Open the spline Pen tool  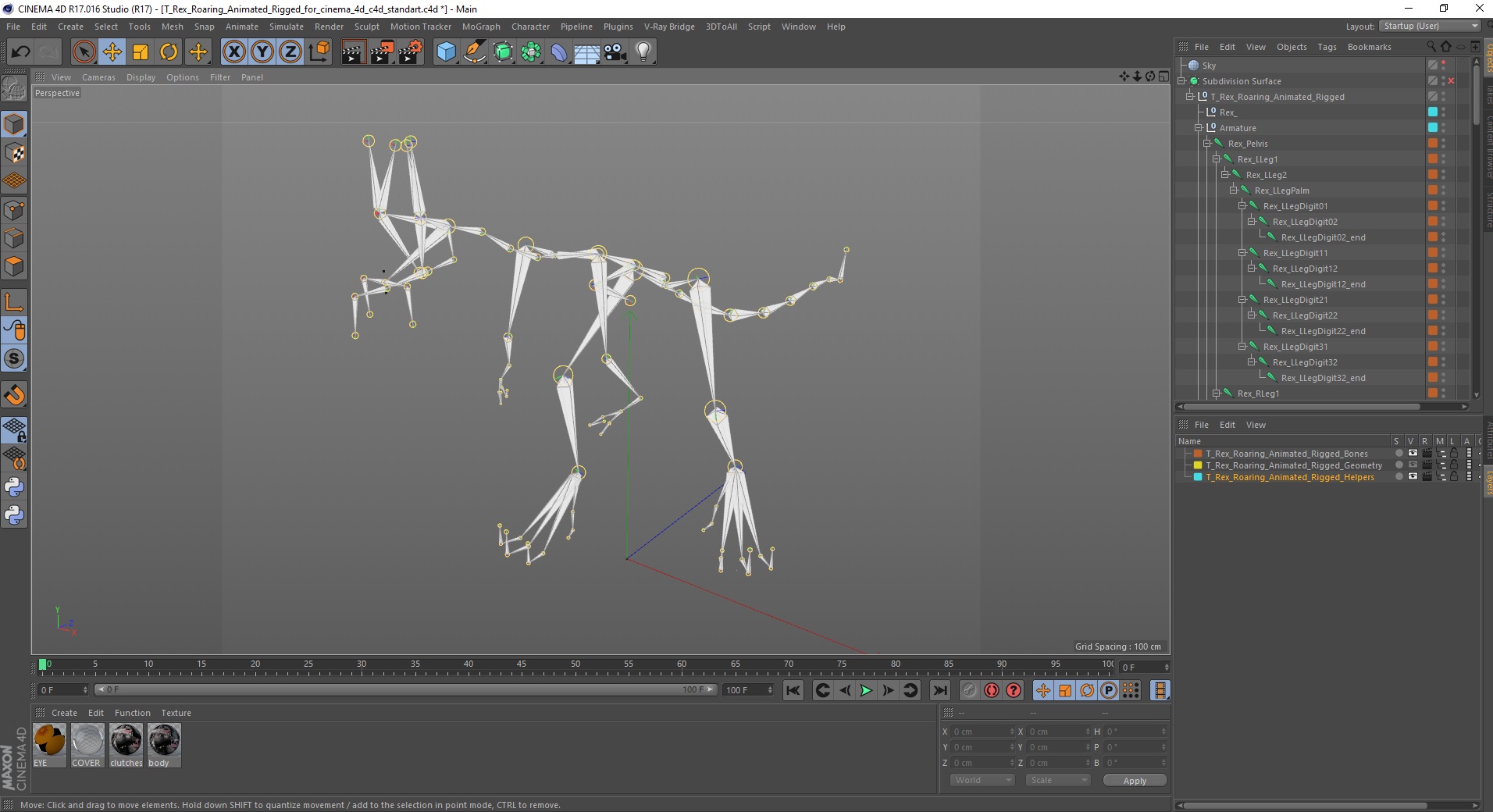[475, 52]
